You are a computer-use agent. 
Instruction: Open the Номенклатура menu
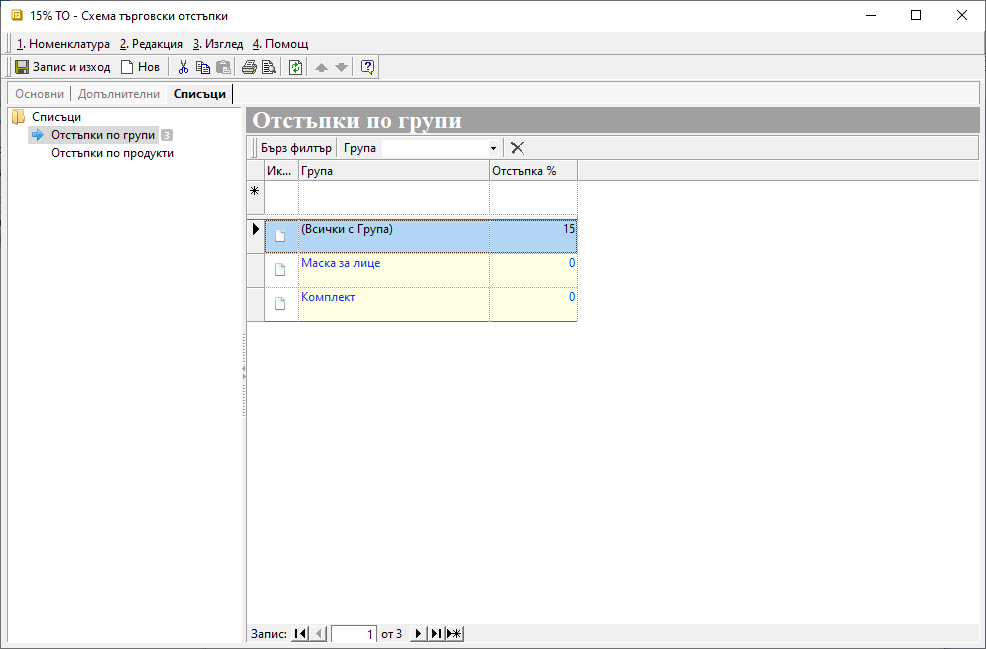pyautogui.click(x=63, y=44)
